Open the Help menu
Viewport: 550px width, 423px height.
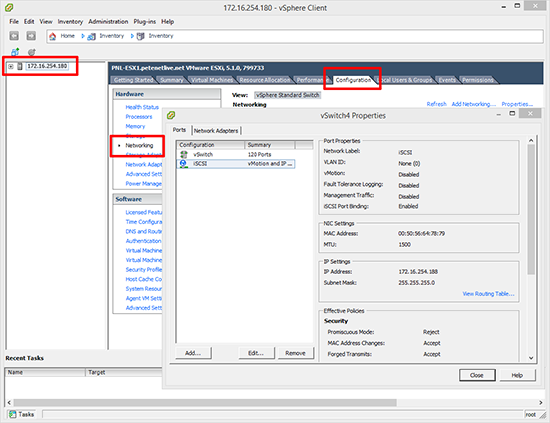click(x=168, y=22)
